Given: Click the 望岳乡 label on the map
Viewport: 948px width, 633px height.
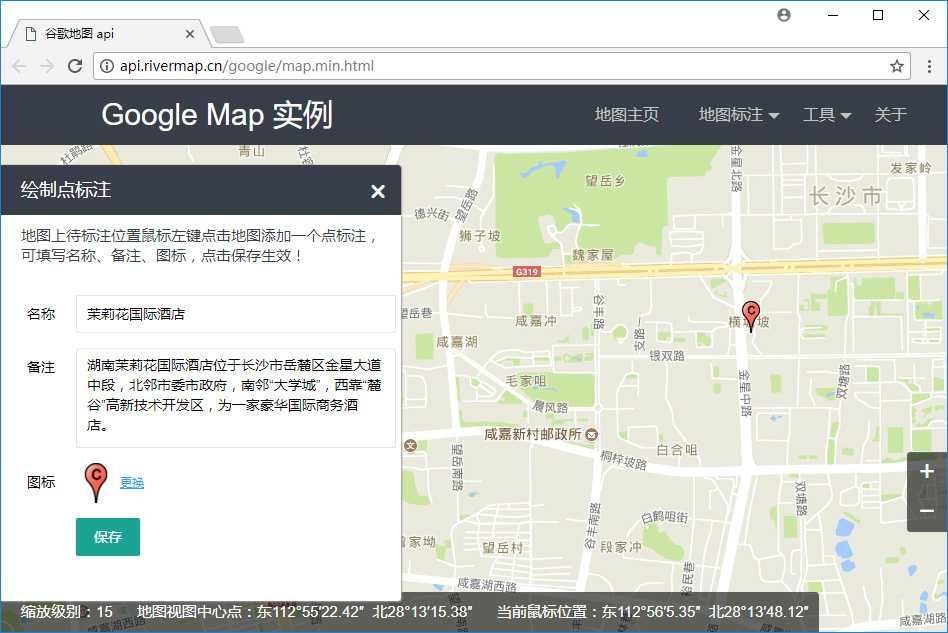Looking at the screenshot, I should tap(605, 180).
